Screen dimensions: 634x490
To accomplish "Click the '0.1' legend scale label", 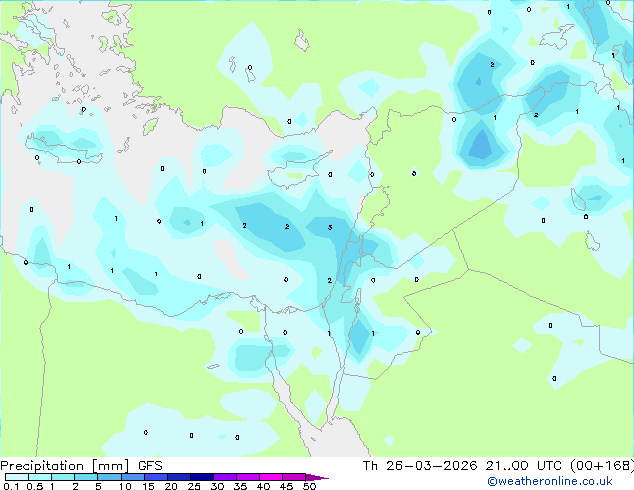I will (11, 486).
